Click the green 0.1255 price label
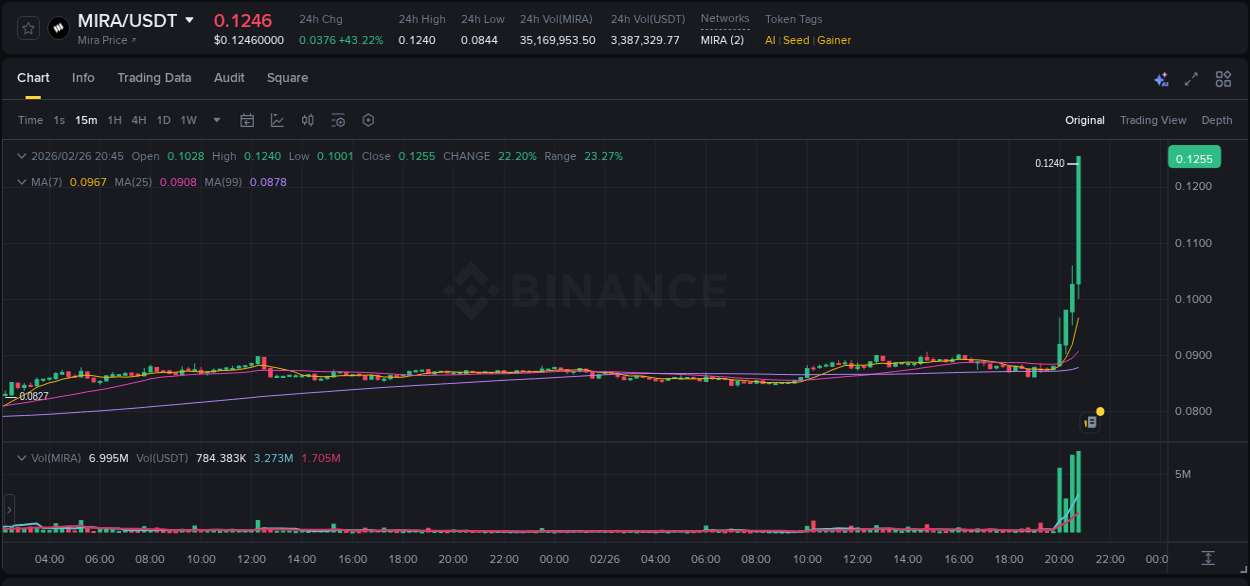1250x586 pixels. tap(1196, 157)
